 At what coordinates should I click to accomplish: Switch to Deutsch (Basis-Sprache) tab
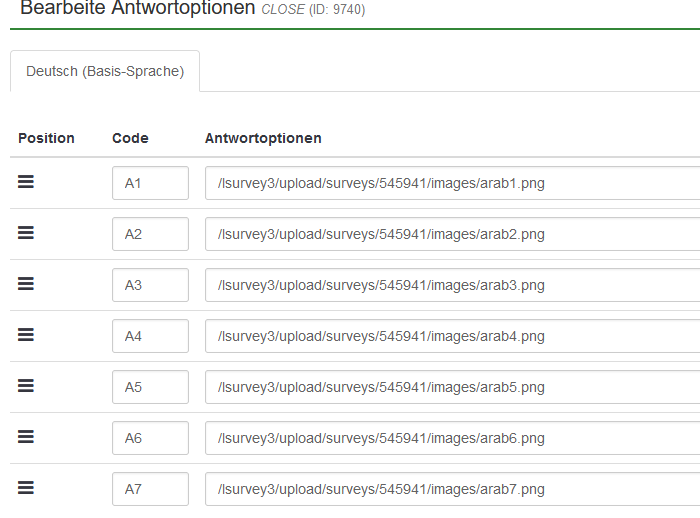pyautogui.click(x=105, y=72)
